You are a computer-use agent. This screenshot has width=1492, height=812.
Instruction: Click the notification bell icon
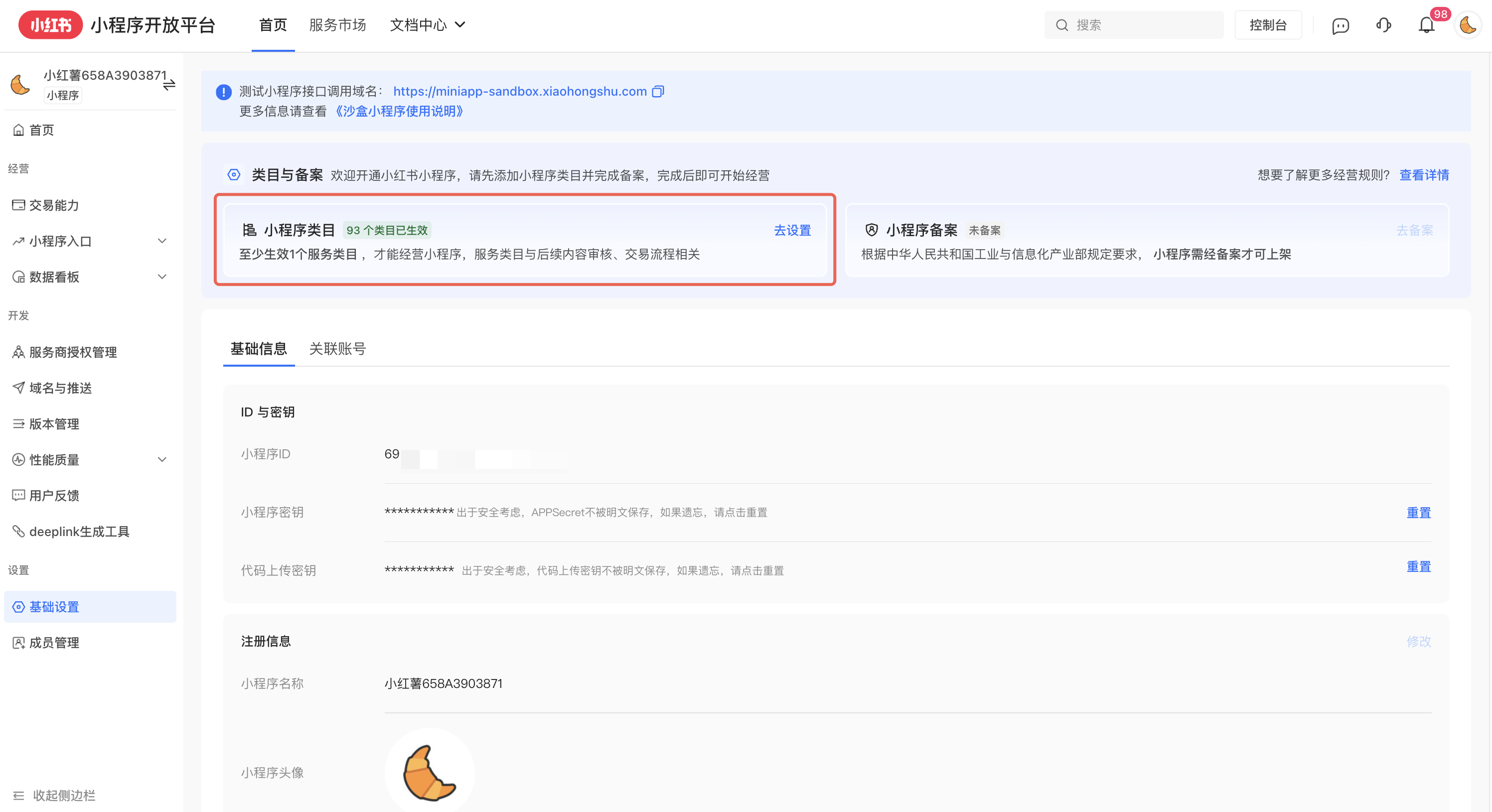click(x=1426, y=25)
